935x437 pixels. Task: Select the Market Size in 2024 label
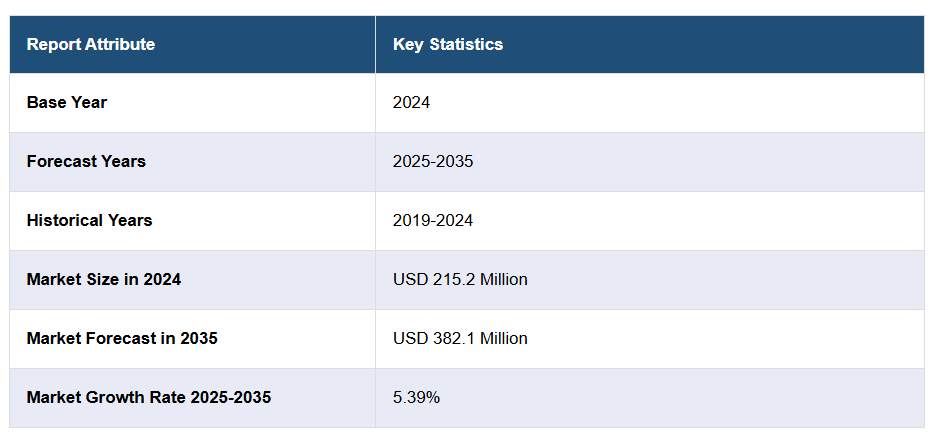click(104, 279)
